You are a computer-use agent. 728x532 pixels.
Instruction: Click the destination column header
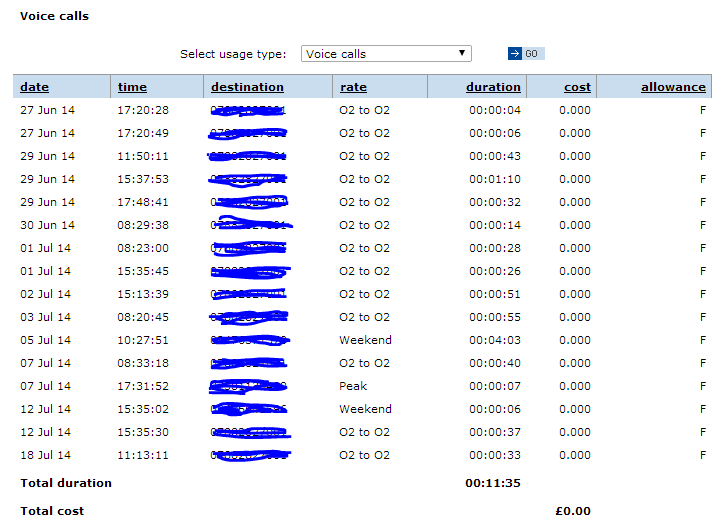[247, 87]
